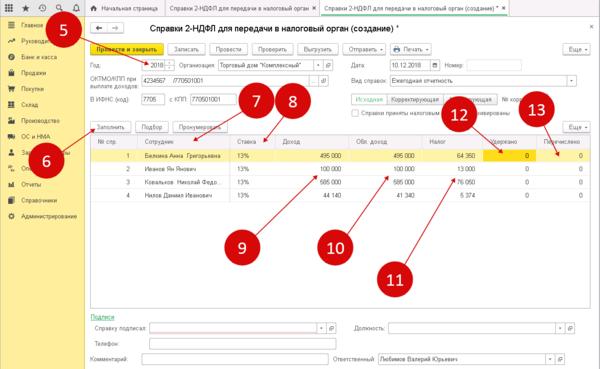Select the 'Исходная' certificate type toggle
Screen dimensions: 600x369
point(369,99)
